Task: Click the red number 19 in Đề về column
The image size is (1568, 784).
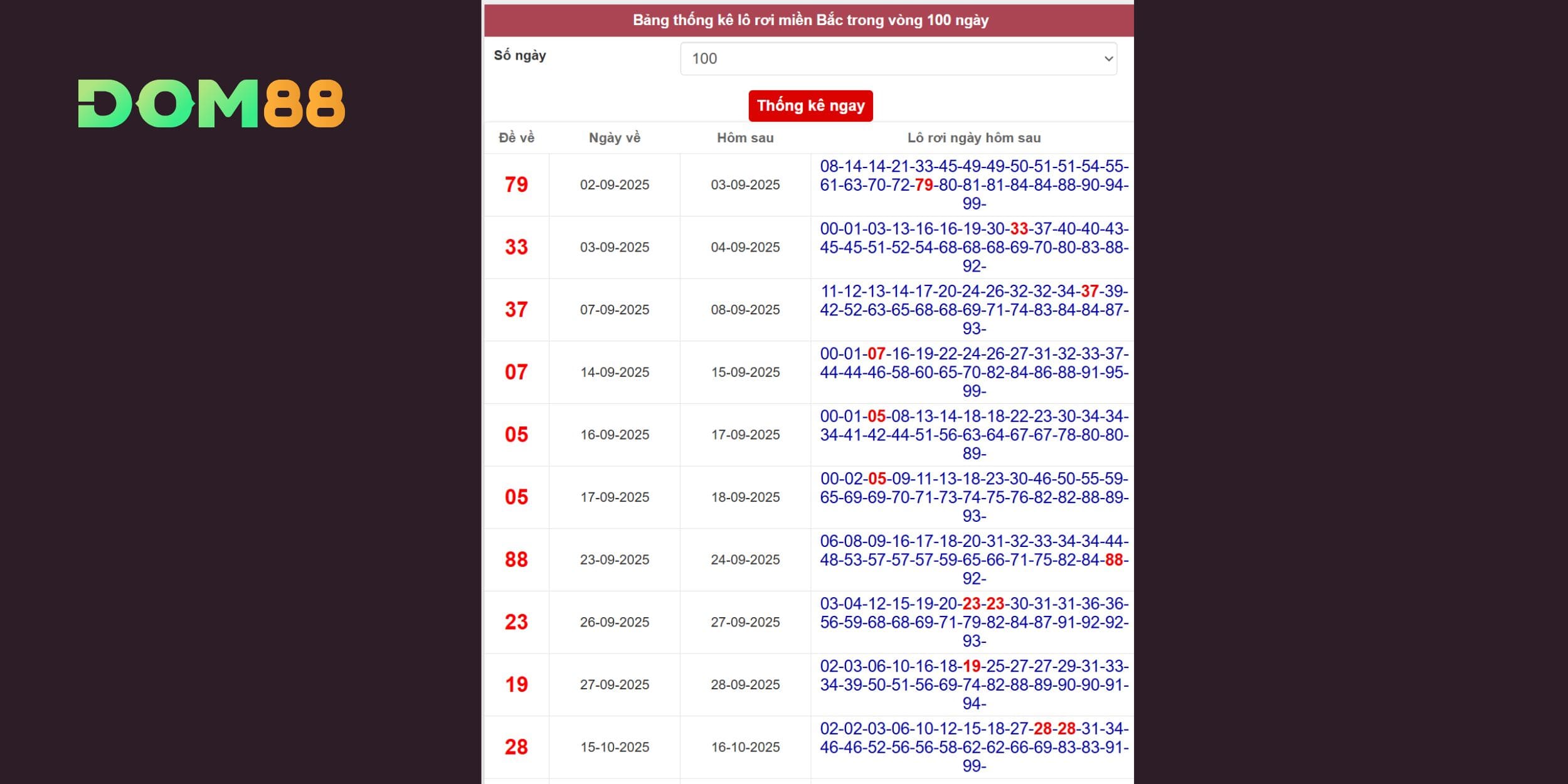Action: (516, 684)
